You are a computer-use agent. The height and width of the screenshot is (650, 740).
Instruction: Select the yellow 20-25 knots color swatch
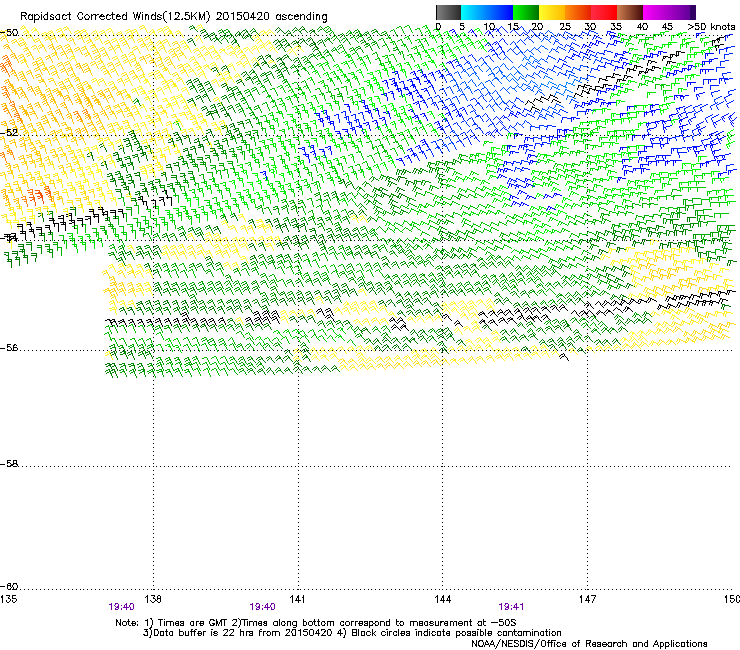pyautogui.click(x=552, y=12)
